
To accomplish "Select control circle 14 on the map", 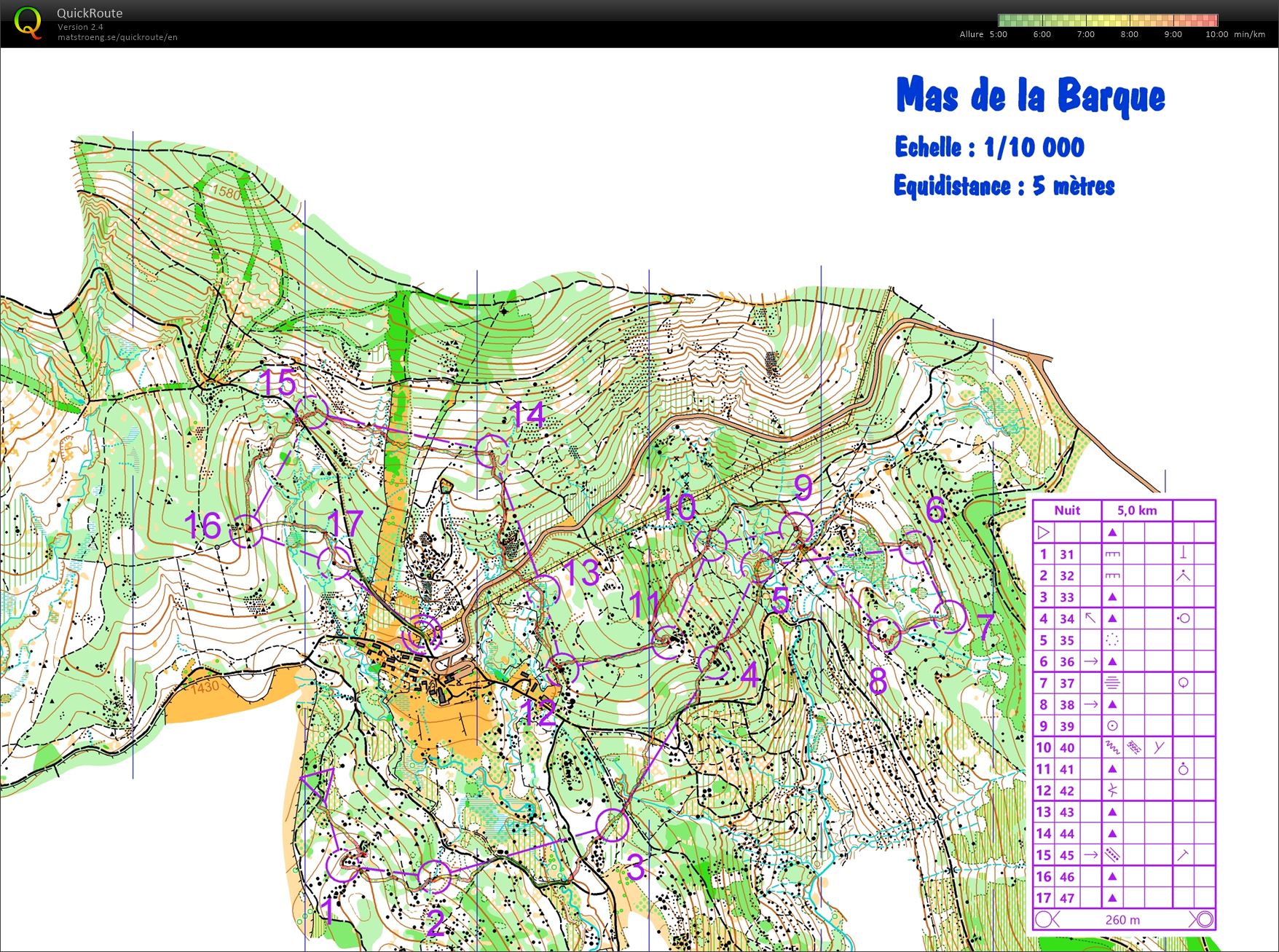I will (x=492, y=451).
